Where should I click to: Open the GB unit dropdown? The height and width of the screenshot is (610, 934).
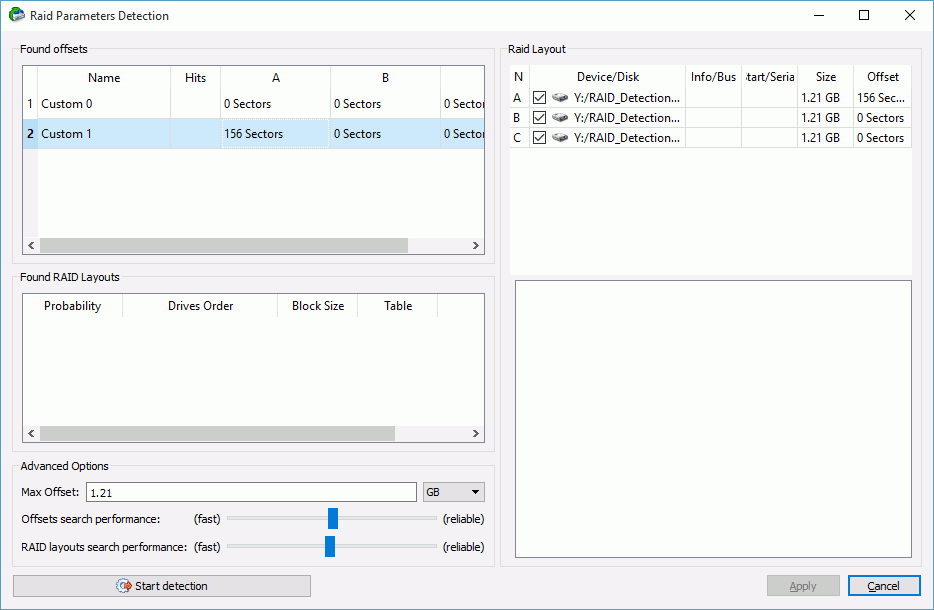454,492
